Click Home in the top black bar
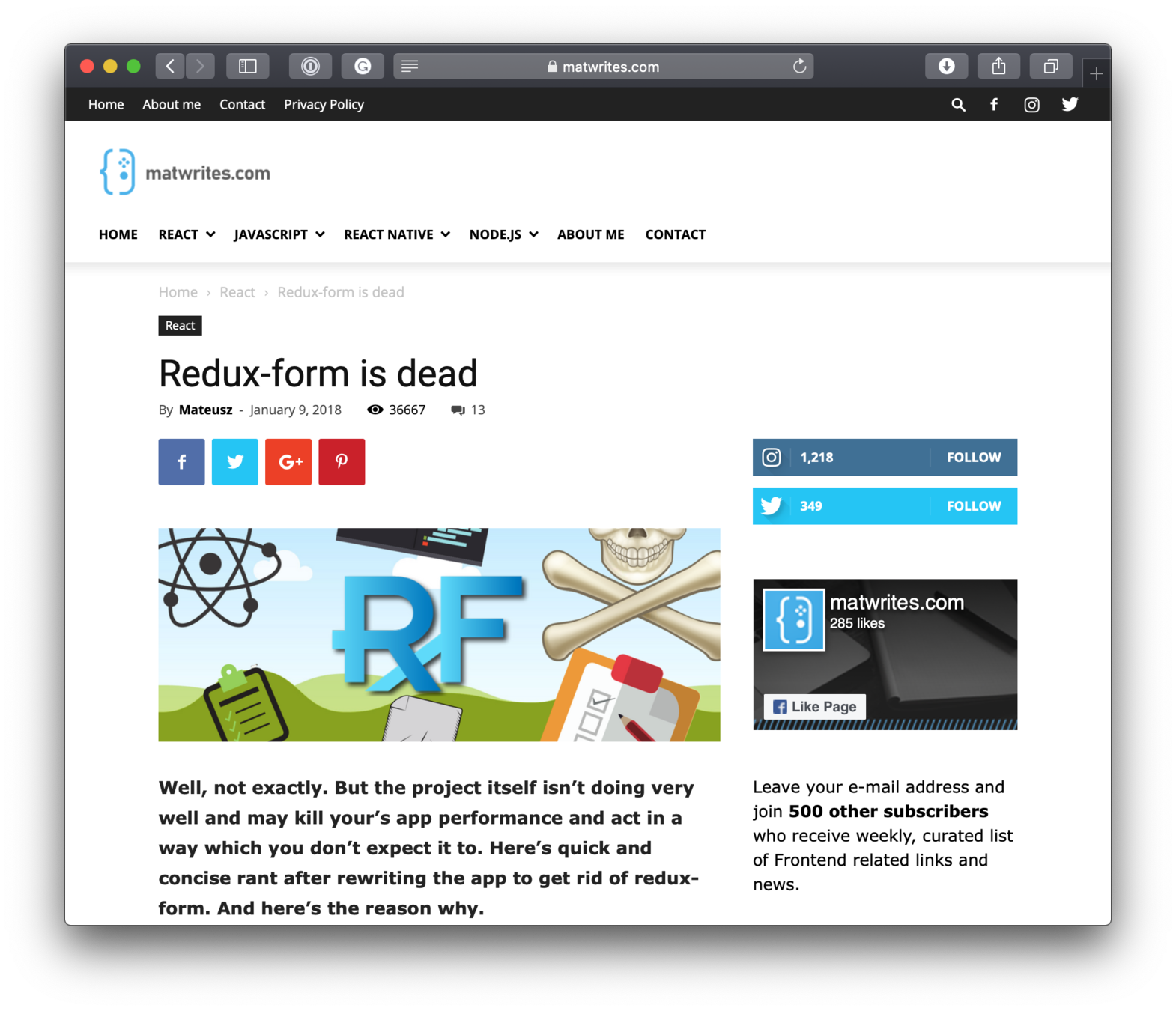This screenshot has height=1011, width=1176. pyautogui.click(x=106, y=105)
